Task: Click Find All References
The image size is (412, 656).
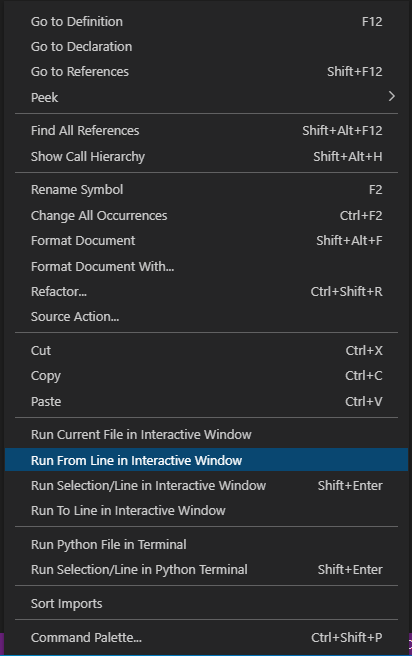Action: [x=206, y=131]
